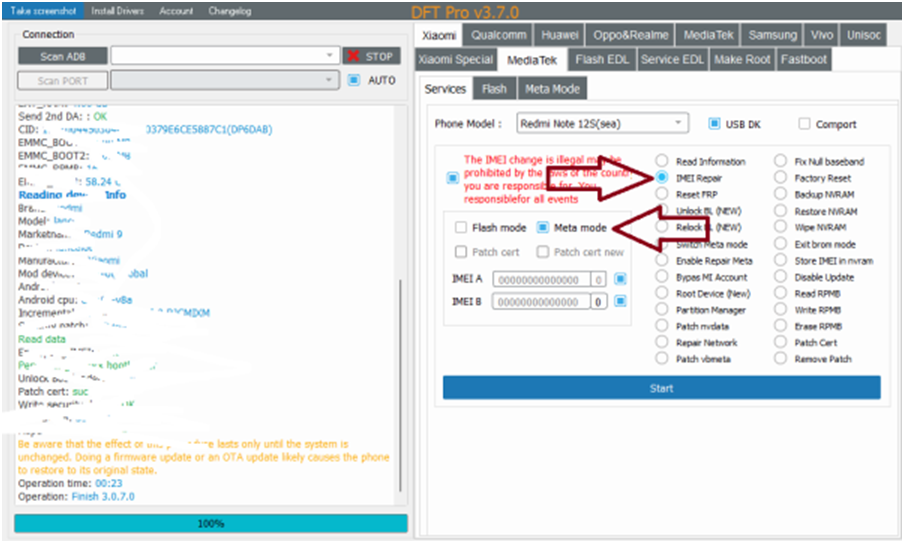Select Reset FRP radio option
Screen dimensions: 904x543
(x=662, y=194)
